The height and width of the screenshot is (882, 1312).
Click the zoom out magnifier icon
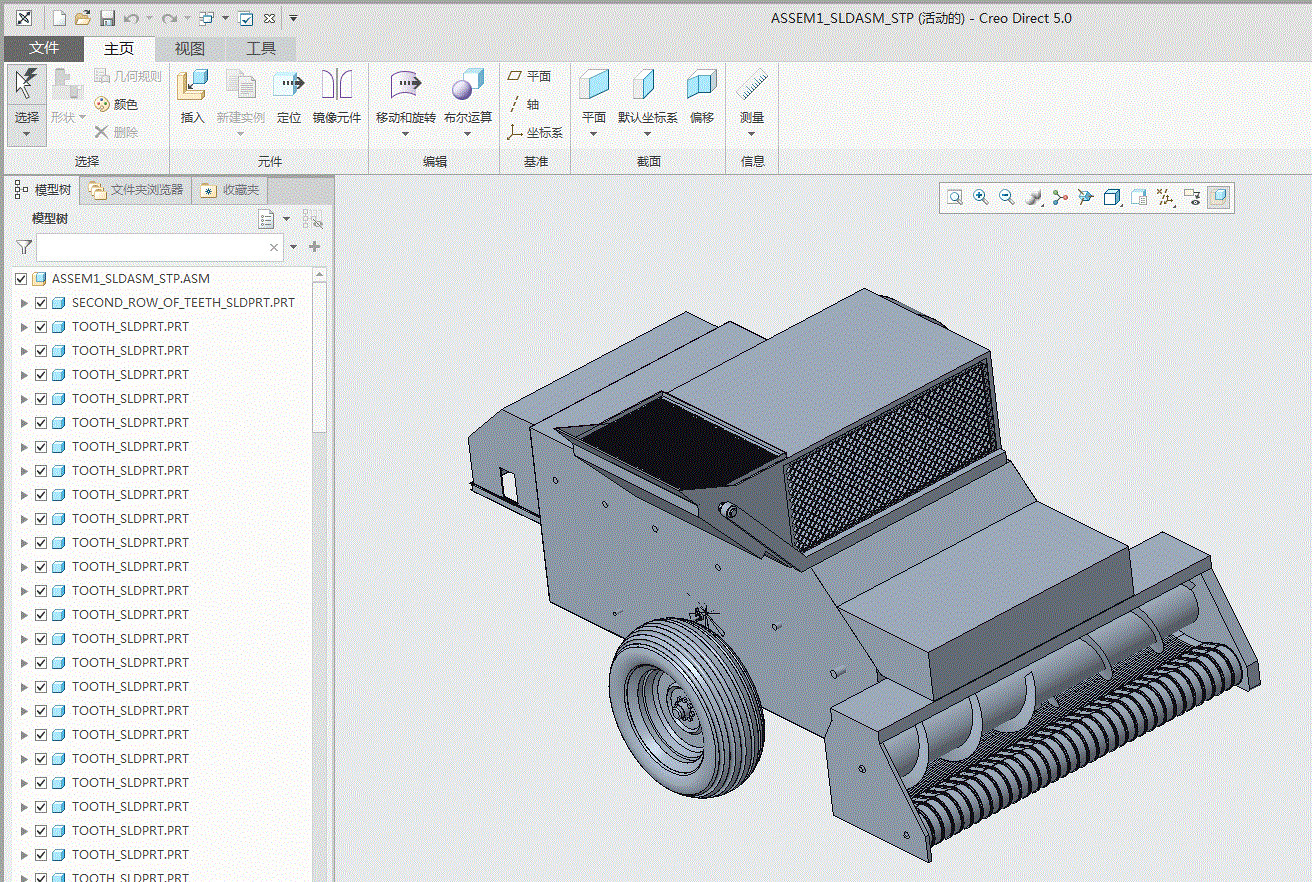(x=1007, y=198)
